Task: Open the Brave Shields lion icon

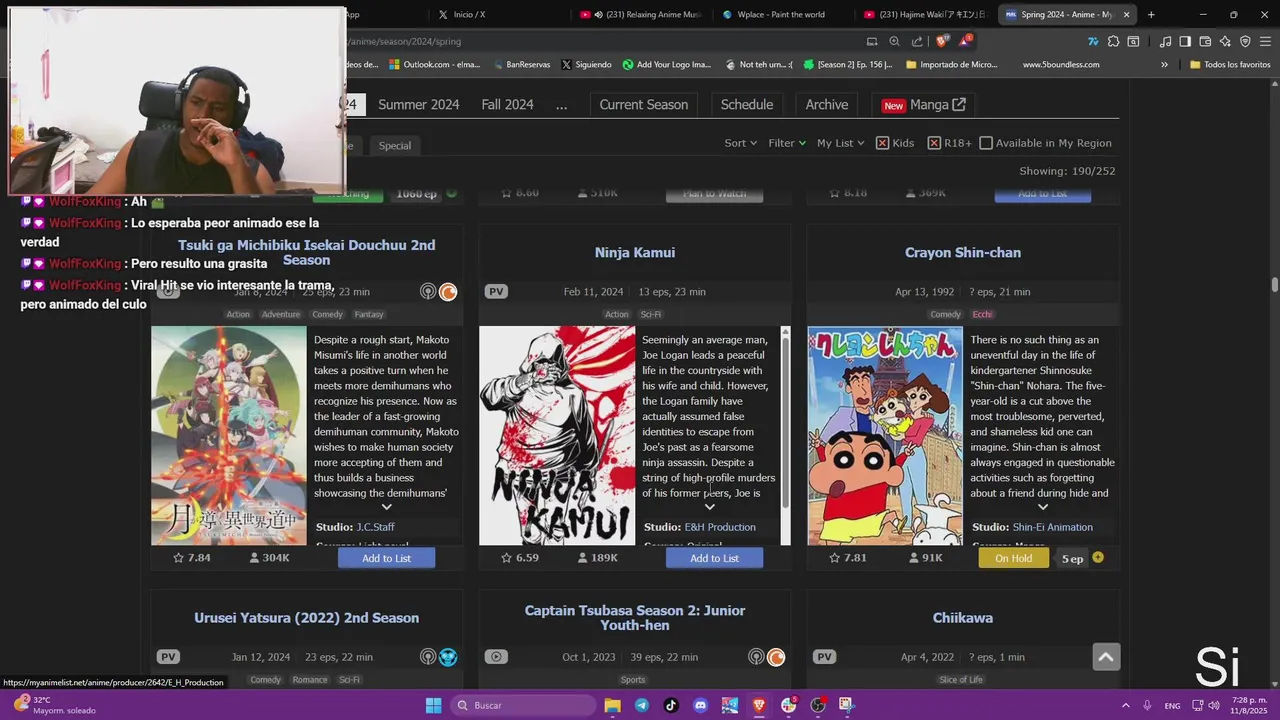Action: (942, 41)
